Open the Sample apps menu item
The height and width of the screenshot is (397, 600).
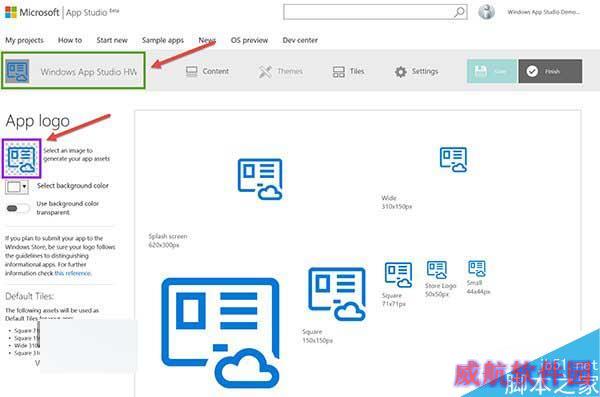pos(163,40)
